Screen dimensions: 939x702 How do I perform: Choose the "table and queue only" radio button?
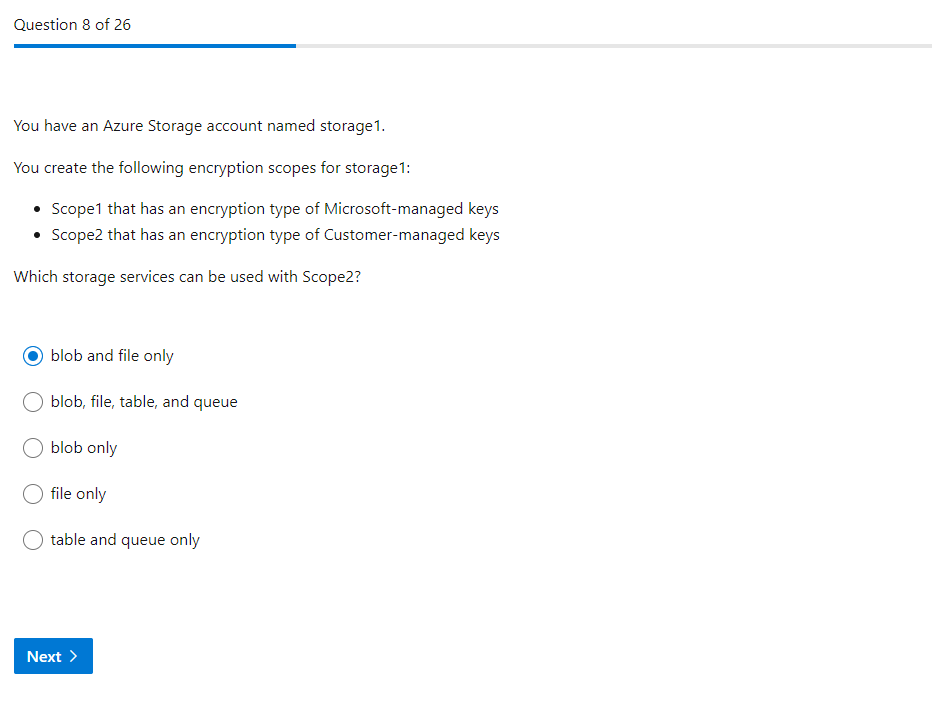pyautogui.click(x=33, y=540)
